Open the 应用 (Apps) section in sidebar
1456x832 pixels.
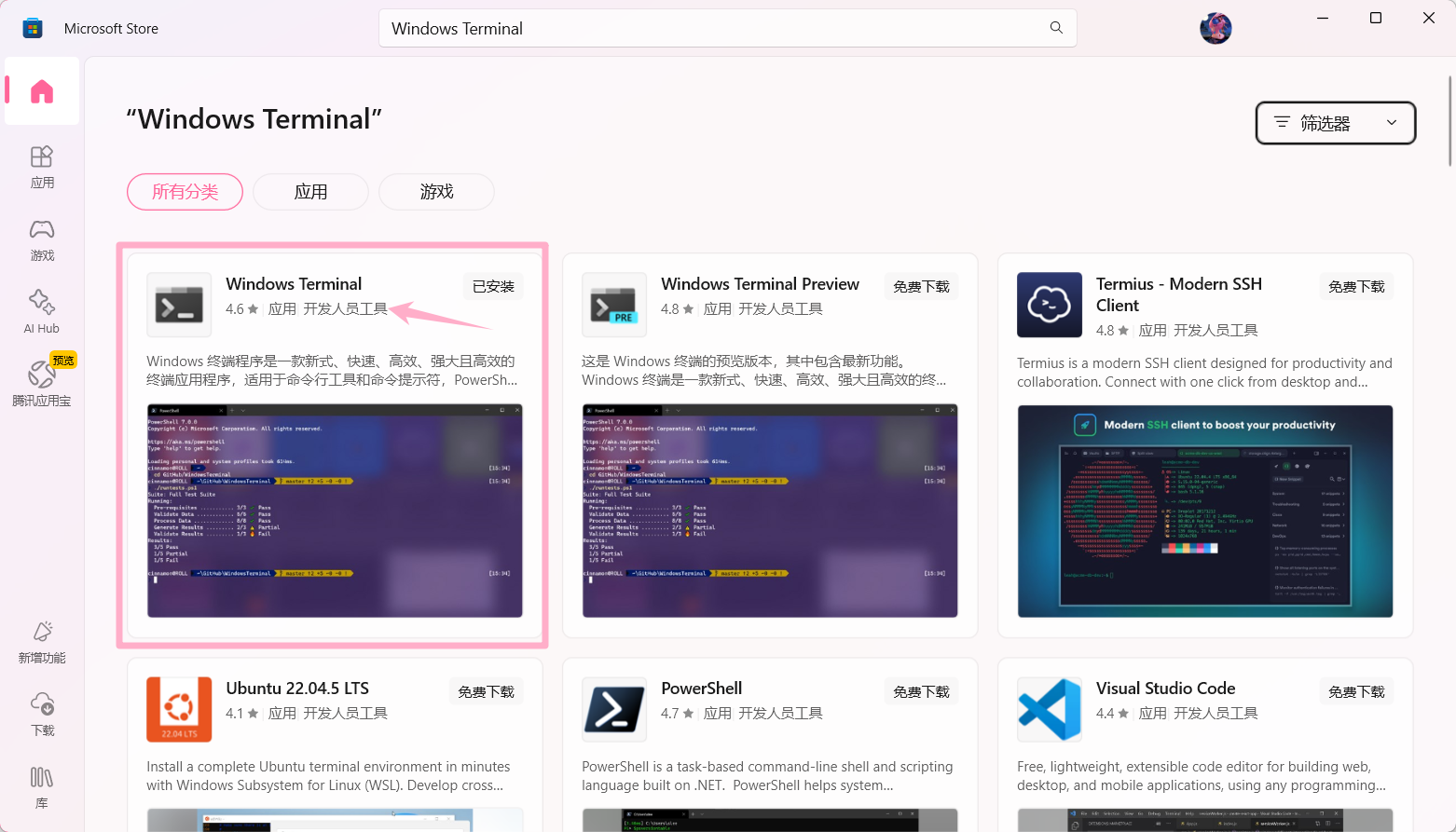pyautogui.click(x=42, y=168)
